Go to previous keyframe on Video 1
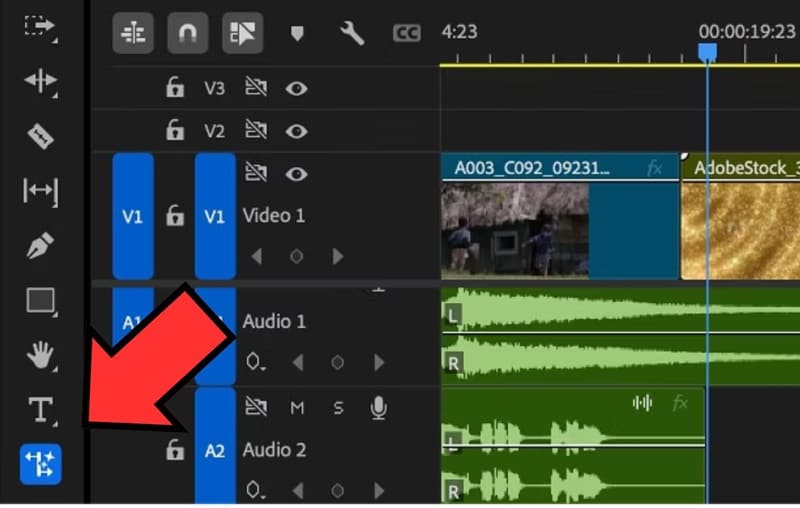This screenshot has height=508, width=800. [257, 256]
